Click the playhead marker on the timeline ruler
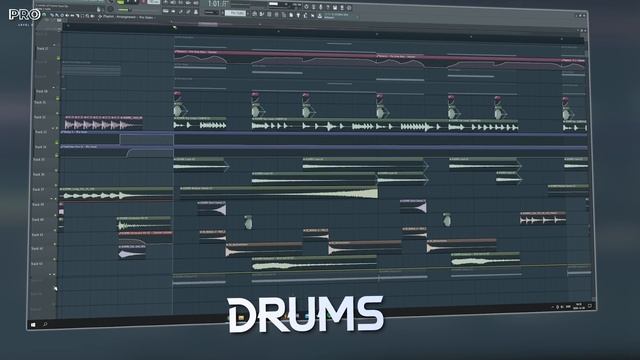This screenshot has width=640, height=360. tap(175, 27)
